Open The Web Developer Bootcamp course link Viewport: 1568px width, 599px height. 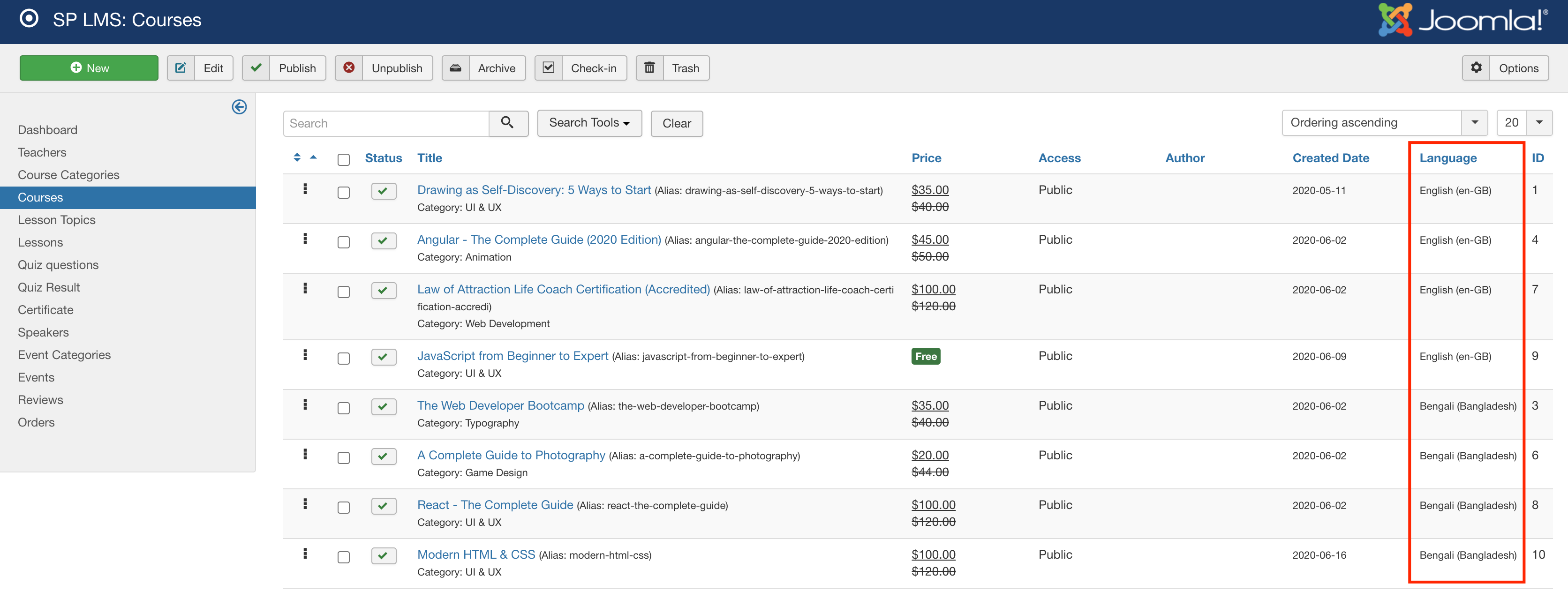click(x=500, y=405)
